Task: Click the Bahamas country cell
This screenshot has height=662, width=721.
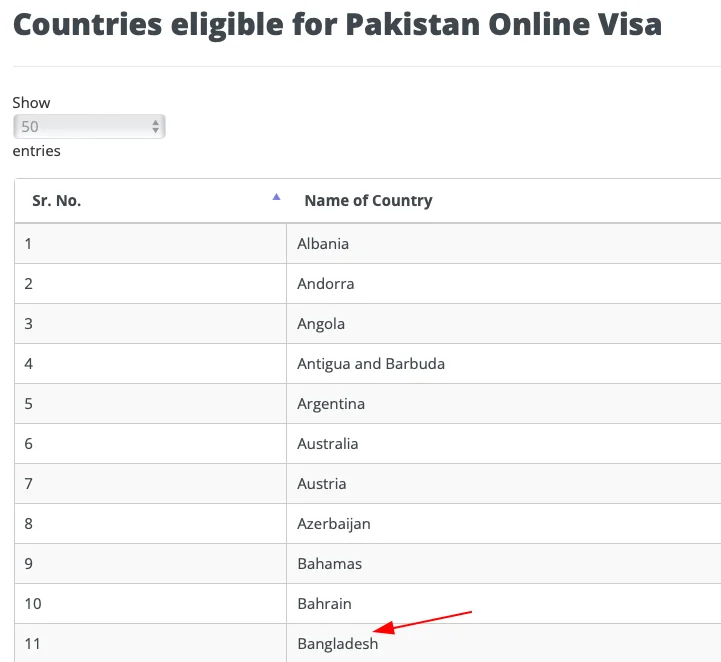Action: click(x=330, y=564)
